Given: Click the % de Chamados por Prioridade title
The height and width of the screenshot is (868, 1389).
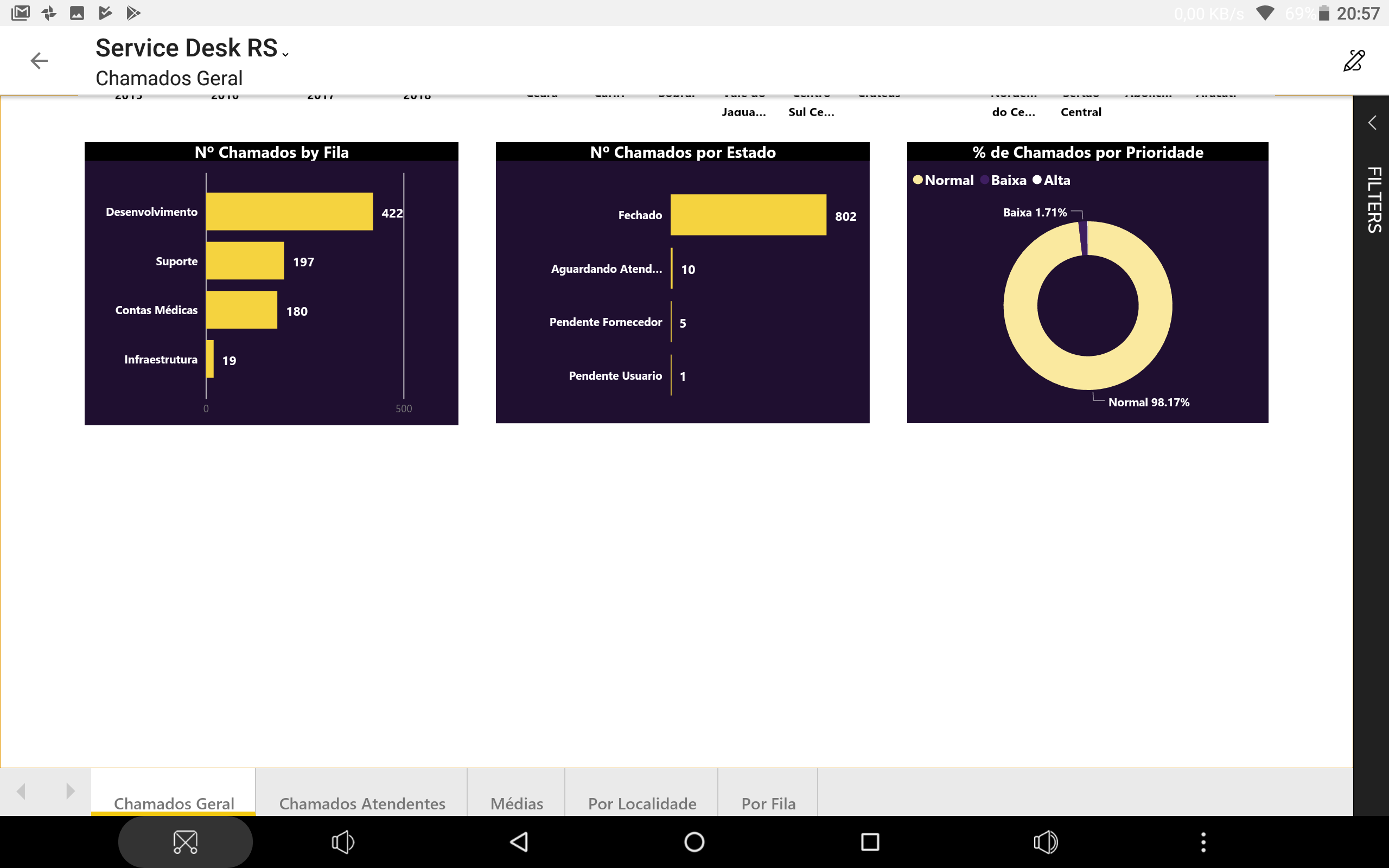Looking at the screenshot, I should 1088,152.
